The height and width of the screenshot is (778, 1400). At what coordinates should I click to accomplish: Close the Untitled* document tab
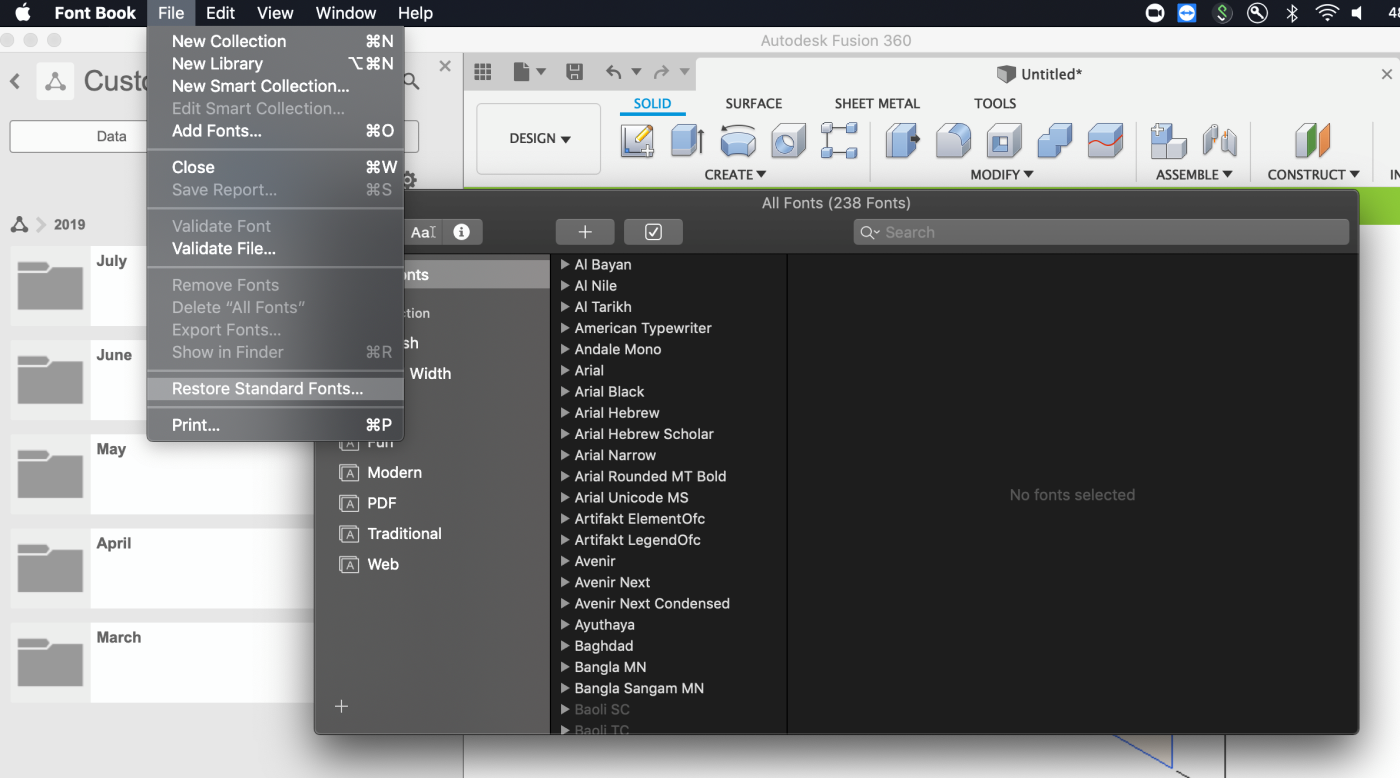[x=1386, y=74]
